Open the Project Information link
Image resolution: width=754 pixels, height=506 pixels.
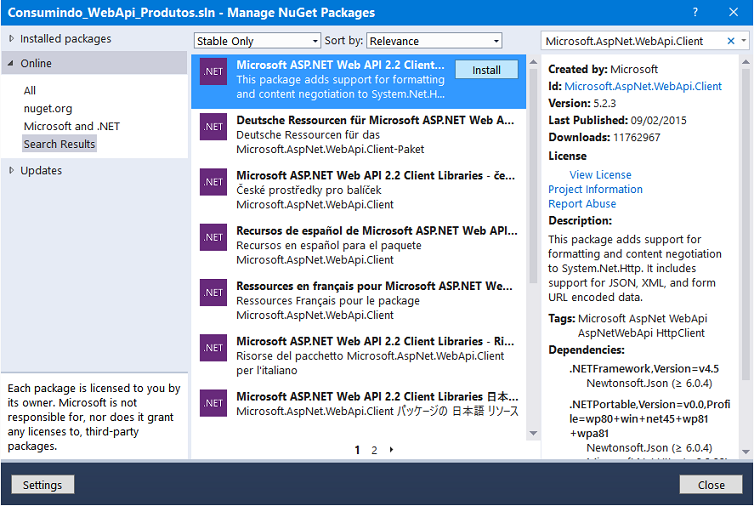click(x=595, y=189)
